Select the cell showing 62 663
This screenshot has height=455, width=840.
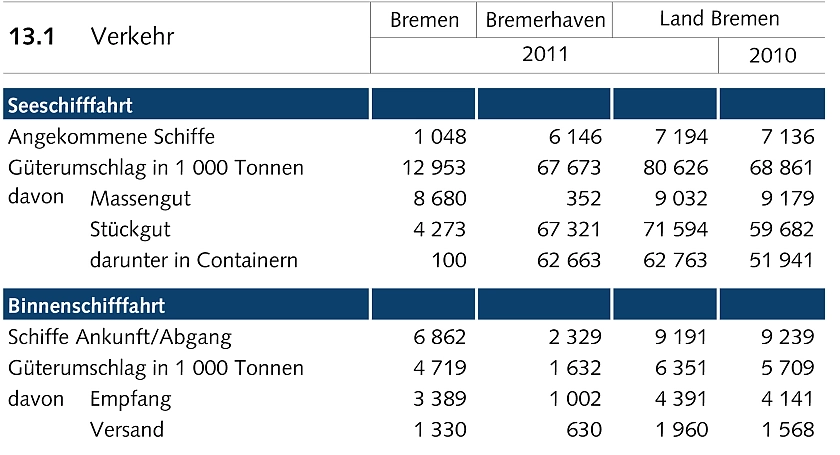point(568,261)
